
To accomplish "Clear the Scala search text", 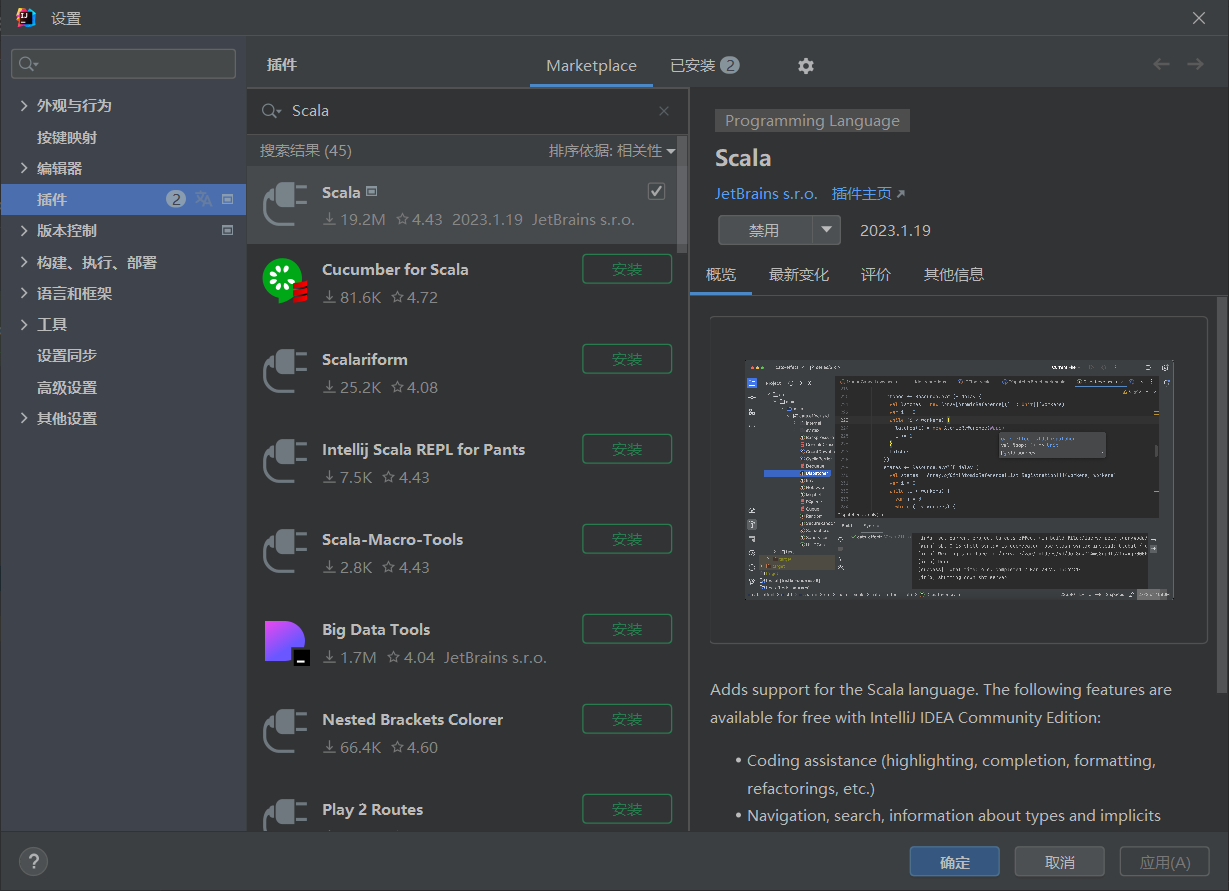I will pos(664,111).
